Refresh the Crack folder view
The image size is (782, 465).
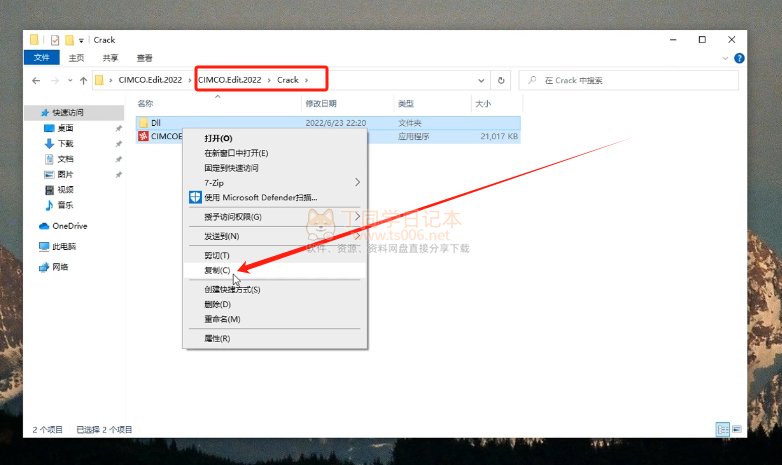(x=501, y=80)
